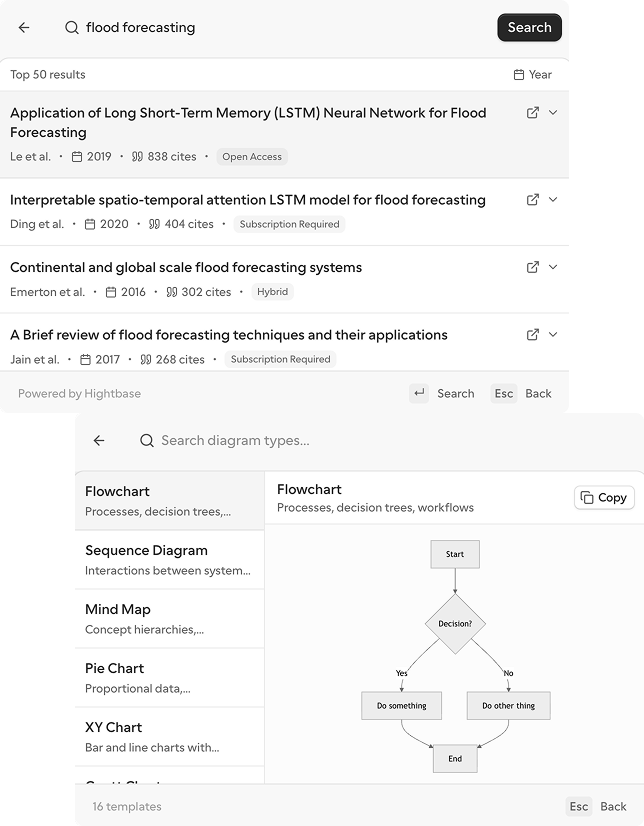This screenshot has height=826, width=644.
Task: Click the magnifier icon beside diagram search
Action: tap(147, 440)
